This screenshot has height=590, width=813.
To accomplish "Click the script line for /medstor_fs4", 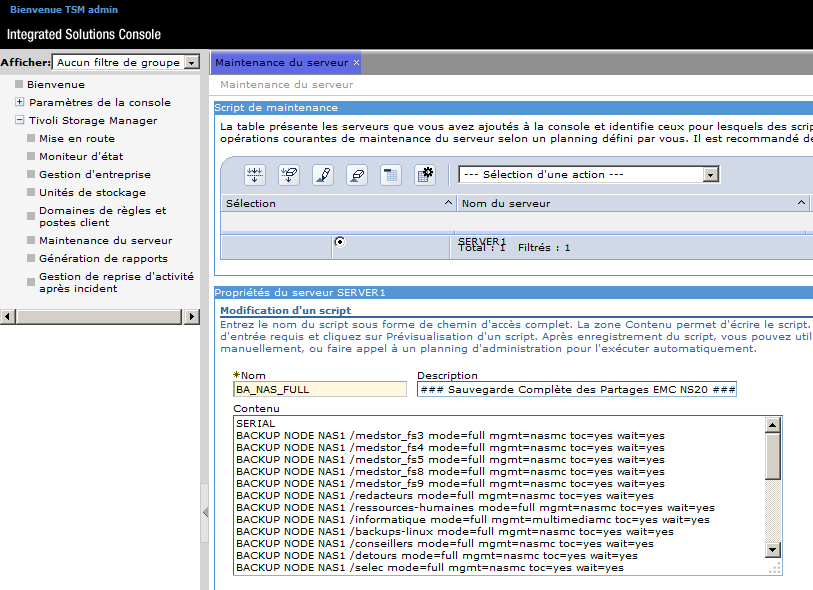I will (450, 447).
